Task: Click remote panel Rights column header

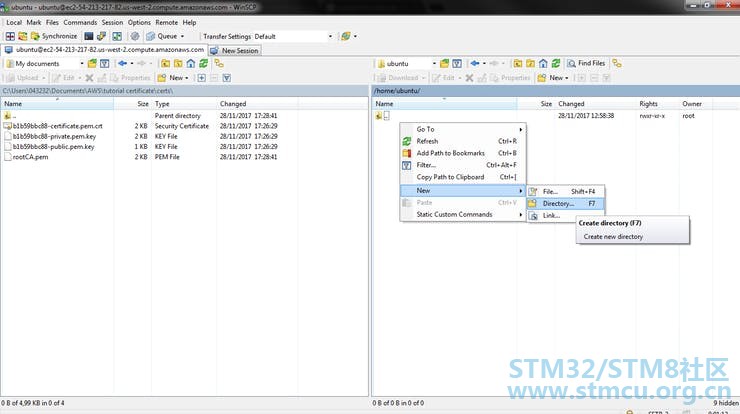Action: click(x=657, y=104)
